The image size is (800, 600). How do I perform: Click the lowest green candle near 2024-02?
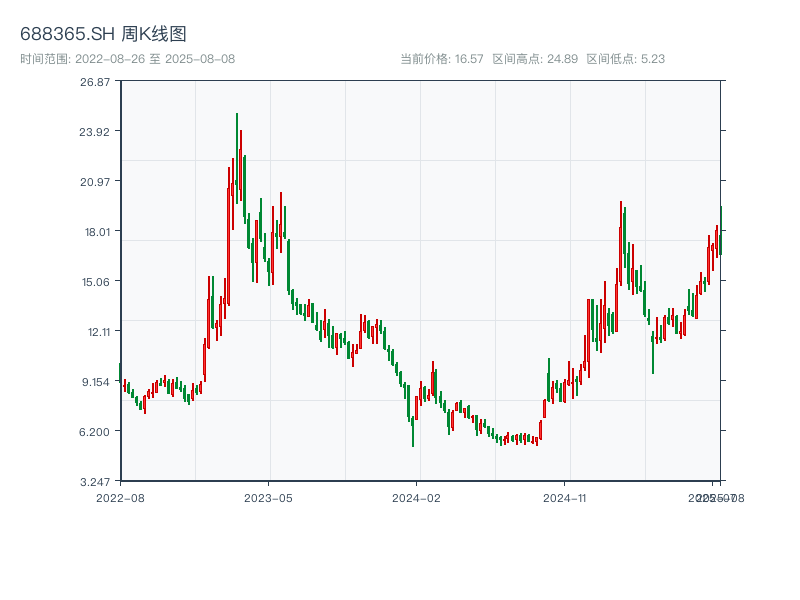pos(413,432)
